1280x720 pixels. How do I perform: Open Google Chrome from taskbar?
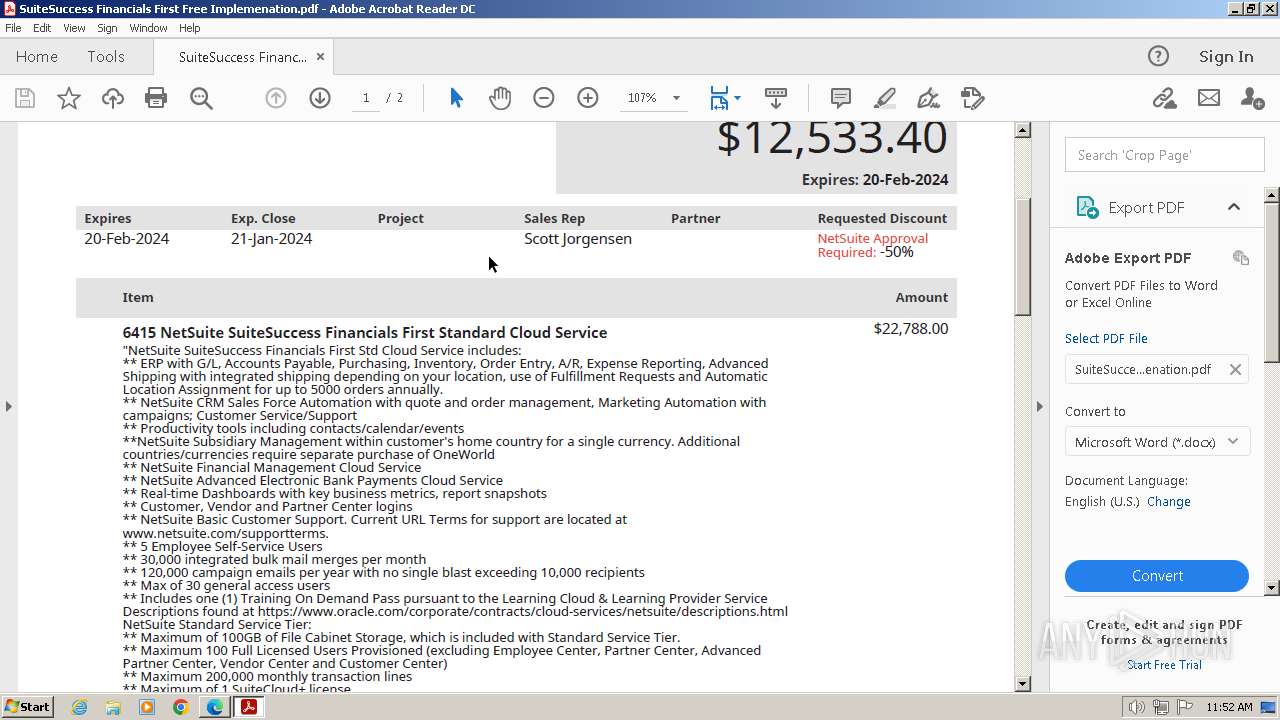180,707
